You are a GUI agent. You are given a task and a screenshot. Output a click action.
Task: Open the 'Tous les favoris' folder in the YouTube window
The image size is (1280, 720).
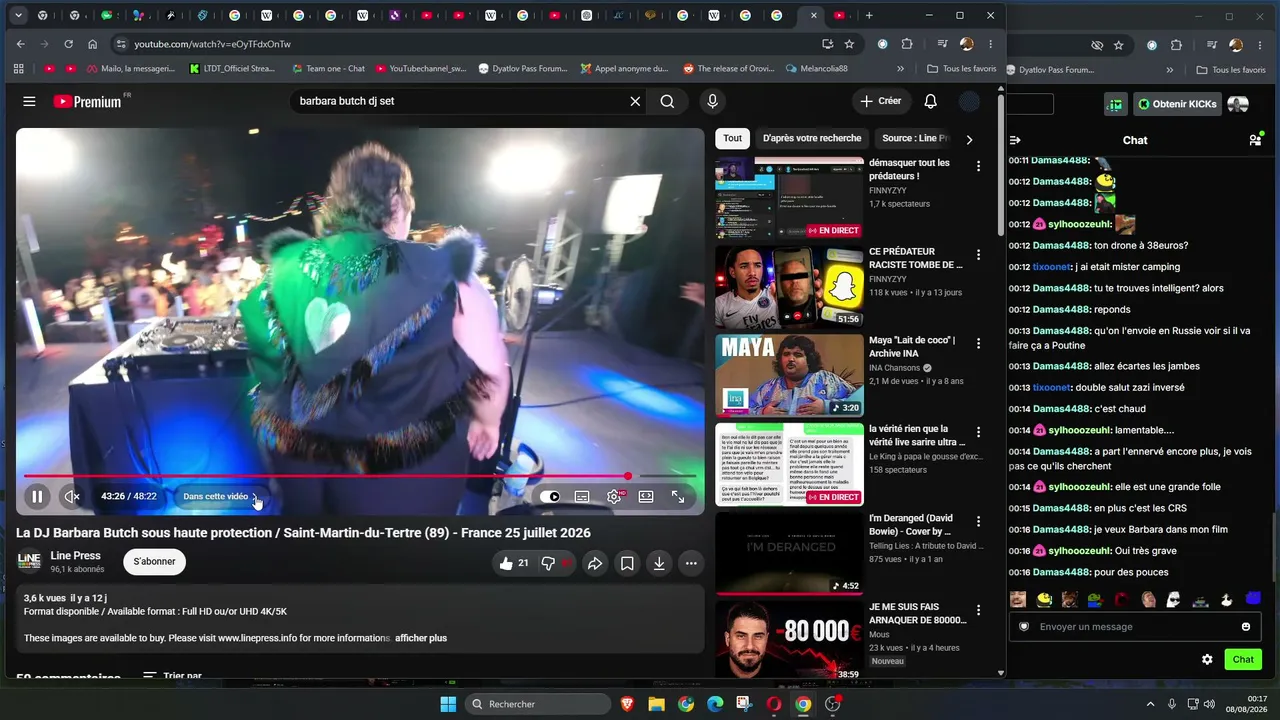[962, 69]
